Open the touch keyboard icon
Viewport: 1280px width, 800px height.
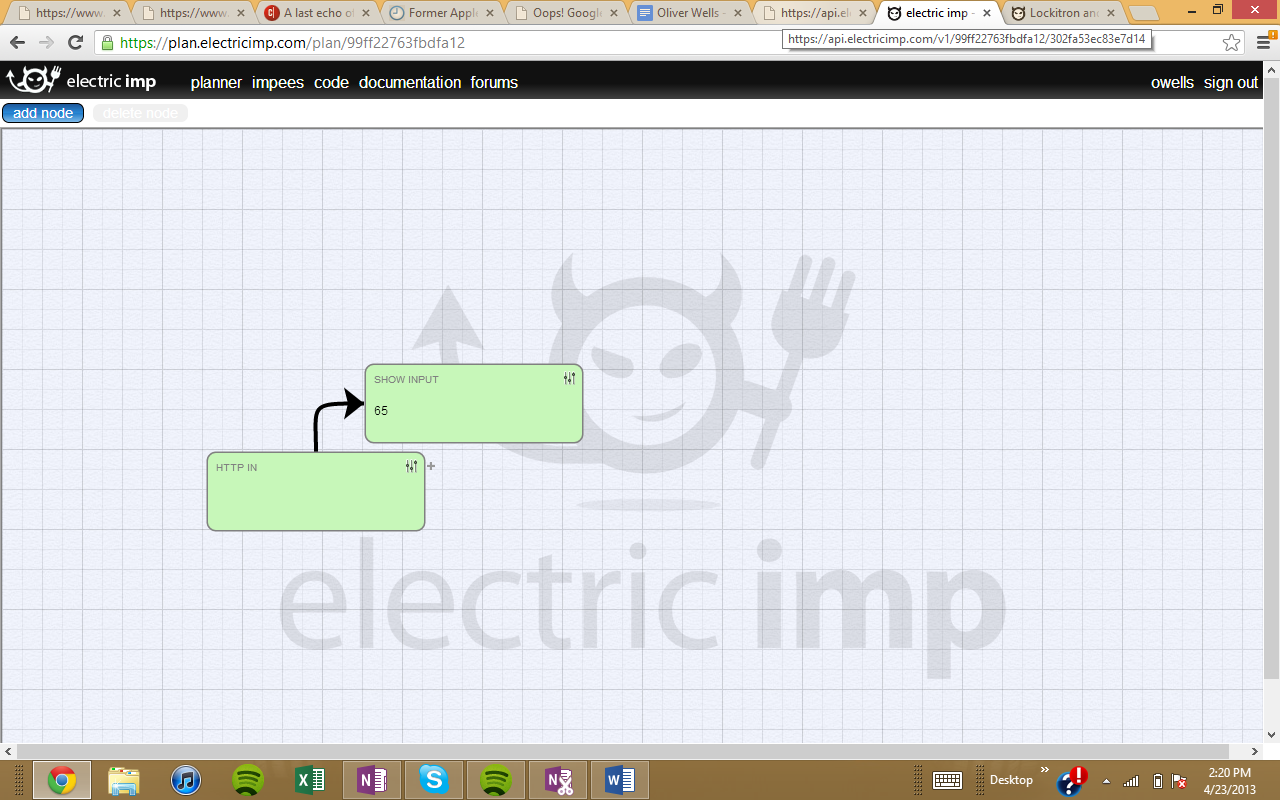tap(947, 780)
